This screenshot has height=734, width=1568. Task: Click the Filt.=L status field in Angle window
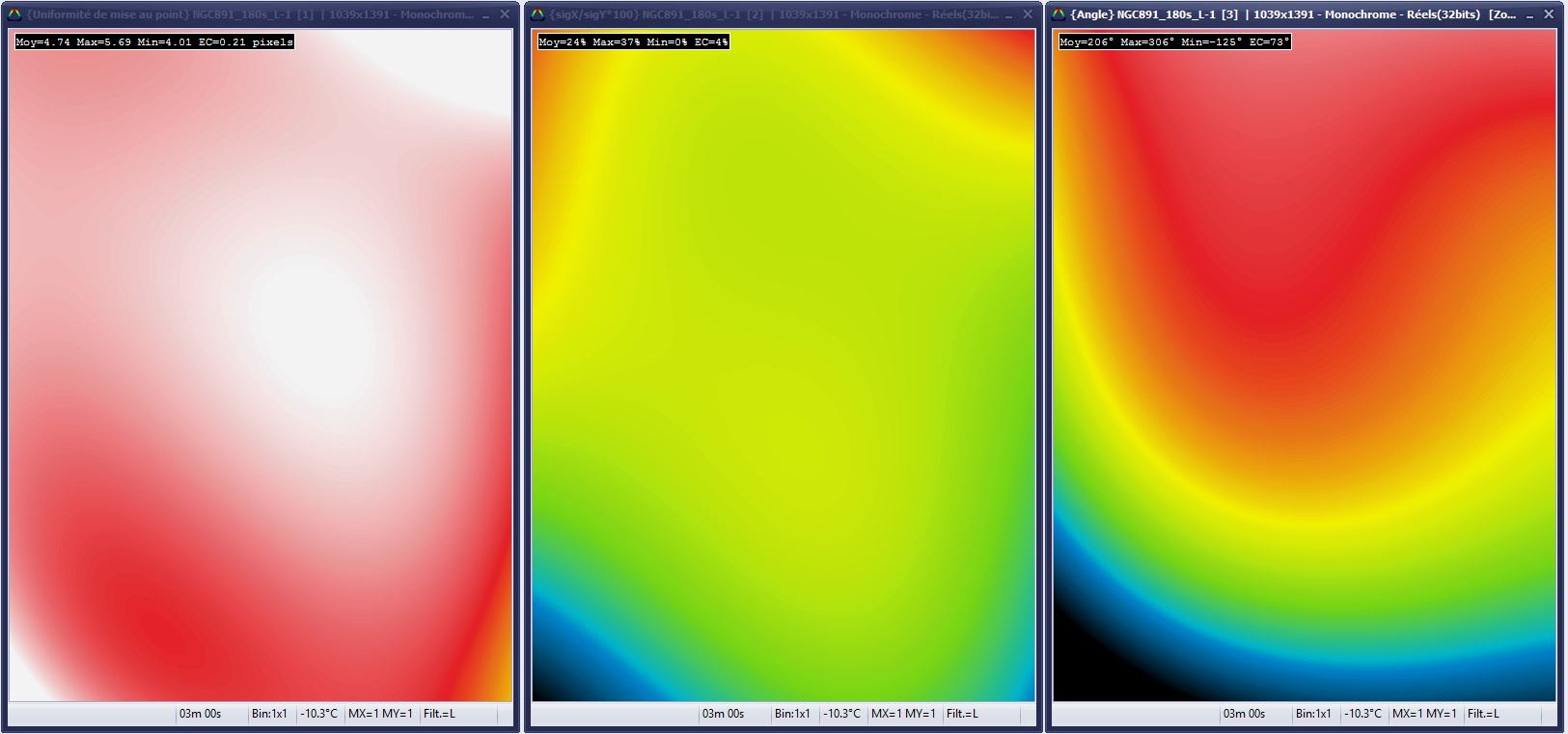[x=1483, y=714]
